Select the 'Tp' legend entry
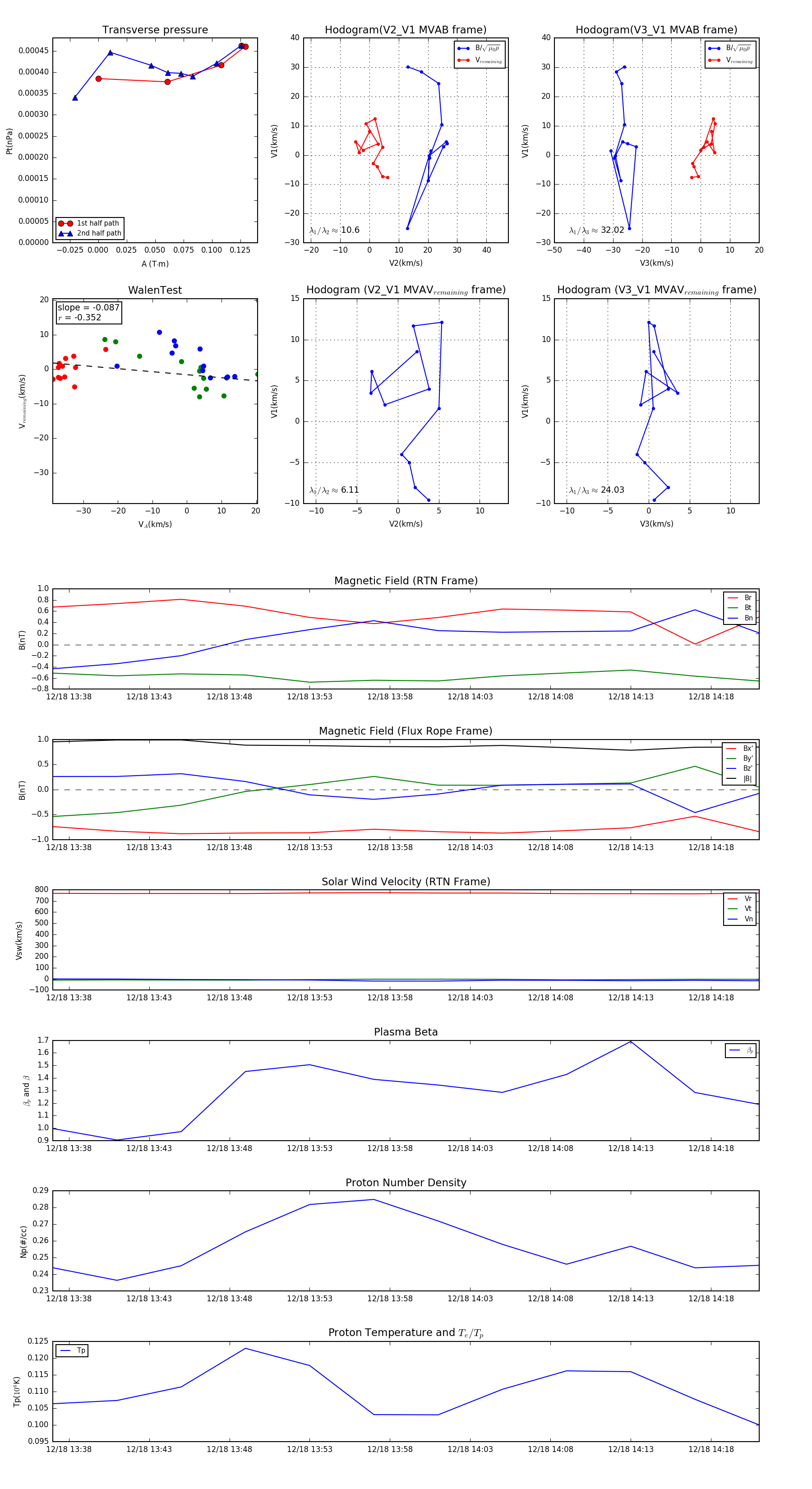Image resolution: width=812 pixels, height=1489 pixels. point(72,1350)
